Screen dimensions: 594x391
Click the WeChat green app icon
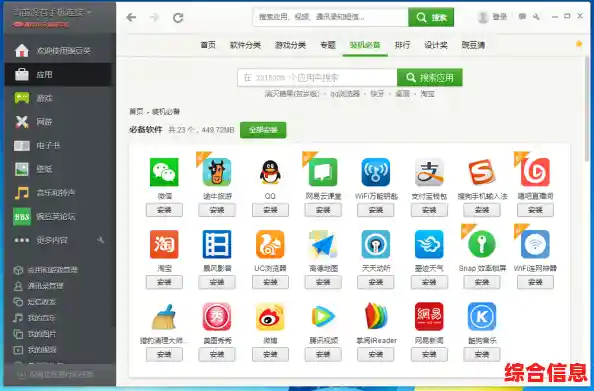(164, 172)
